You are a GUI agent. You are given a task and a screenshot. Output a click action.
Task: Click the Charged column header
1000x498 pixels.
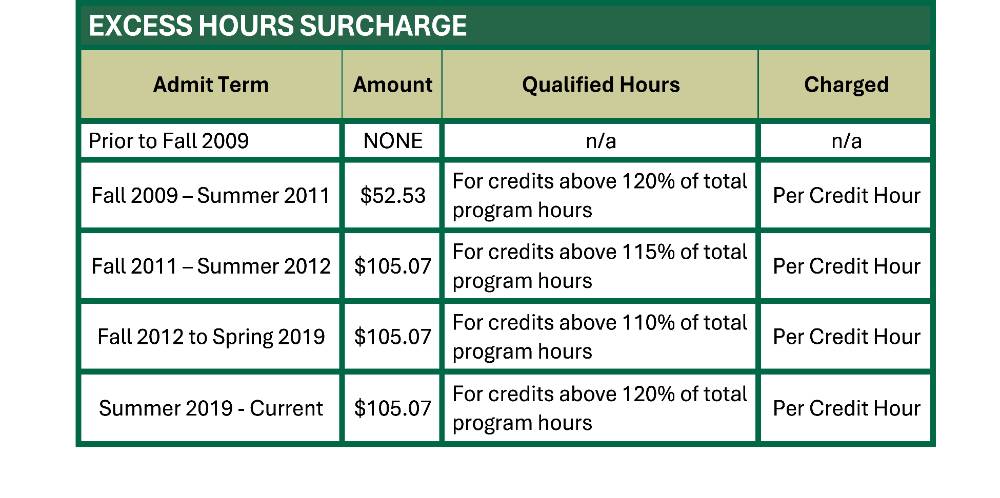[x=845, y=85]
